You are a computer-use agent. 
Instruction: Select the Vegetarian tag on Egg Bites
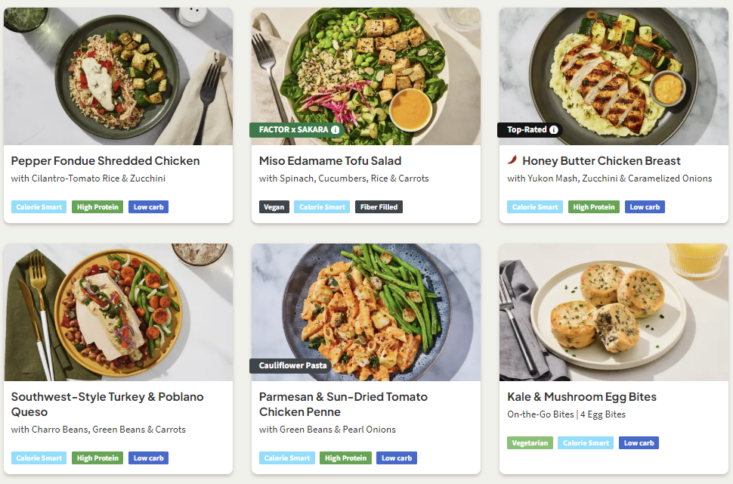(529, 443)
